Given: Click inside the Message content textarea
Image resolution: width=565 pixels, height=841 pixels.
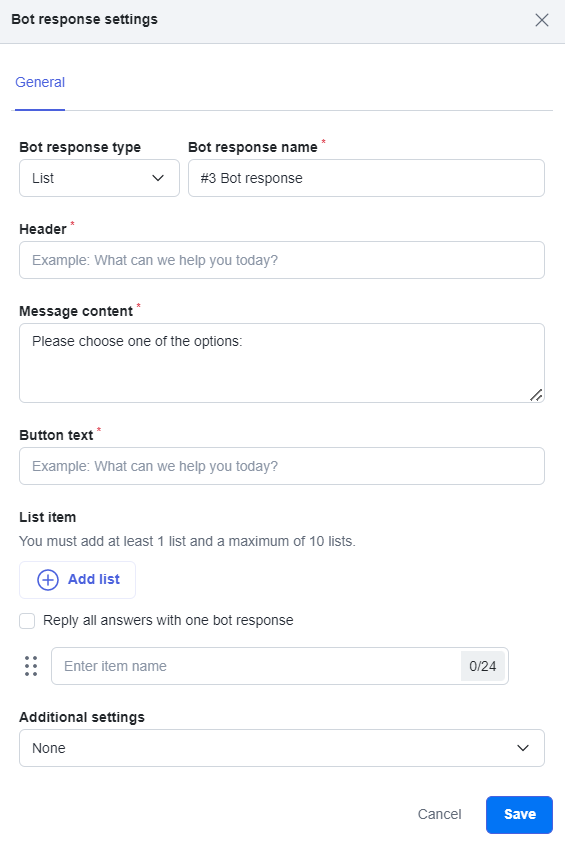Looking at the screenshot, I should pos(282,363).
